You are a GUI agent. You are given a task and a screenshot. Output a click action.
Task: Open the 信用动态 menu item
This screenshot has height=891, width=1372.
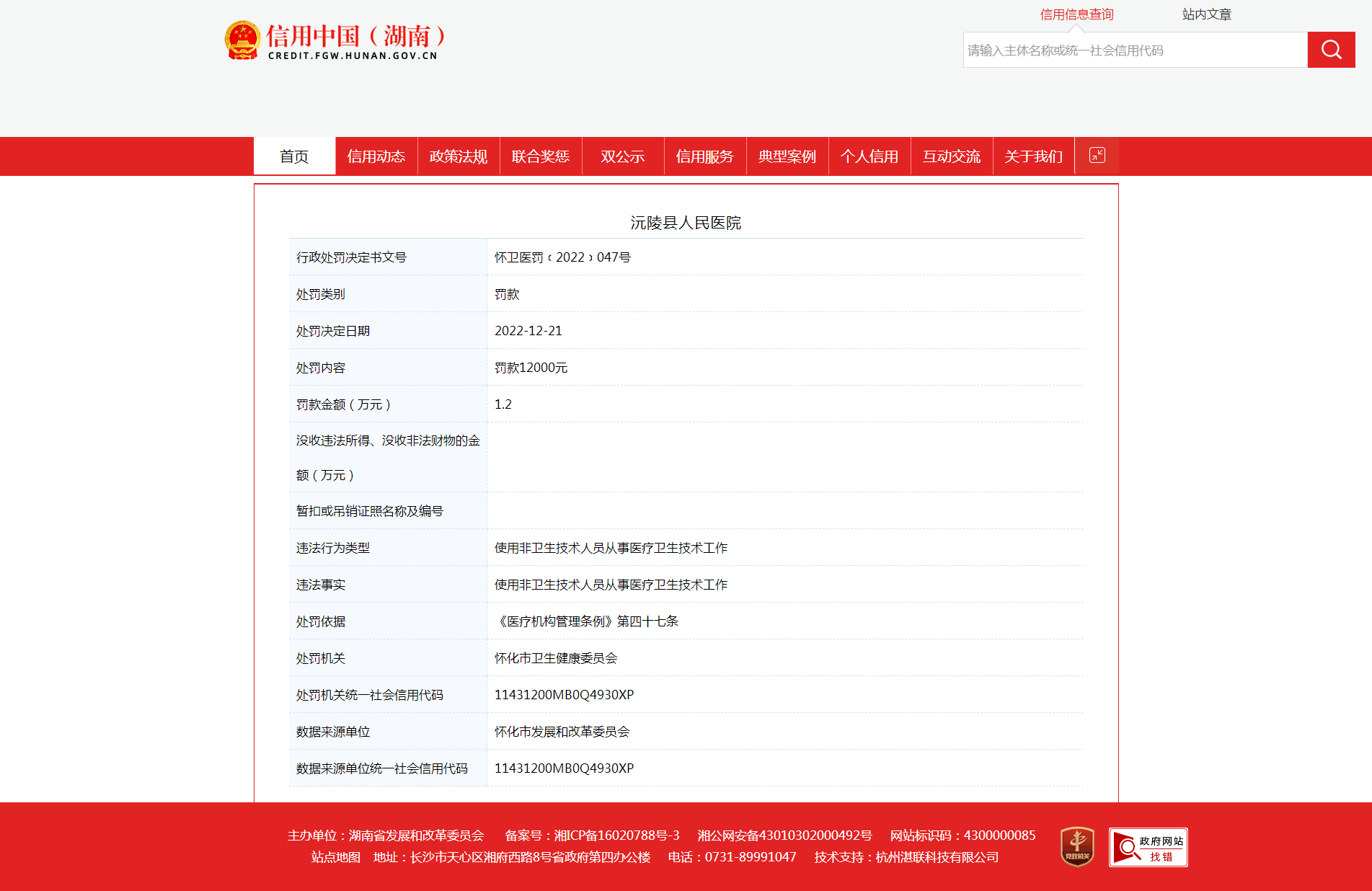(x=376, y=156)
